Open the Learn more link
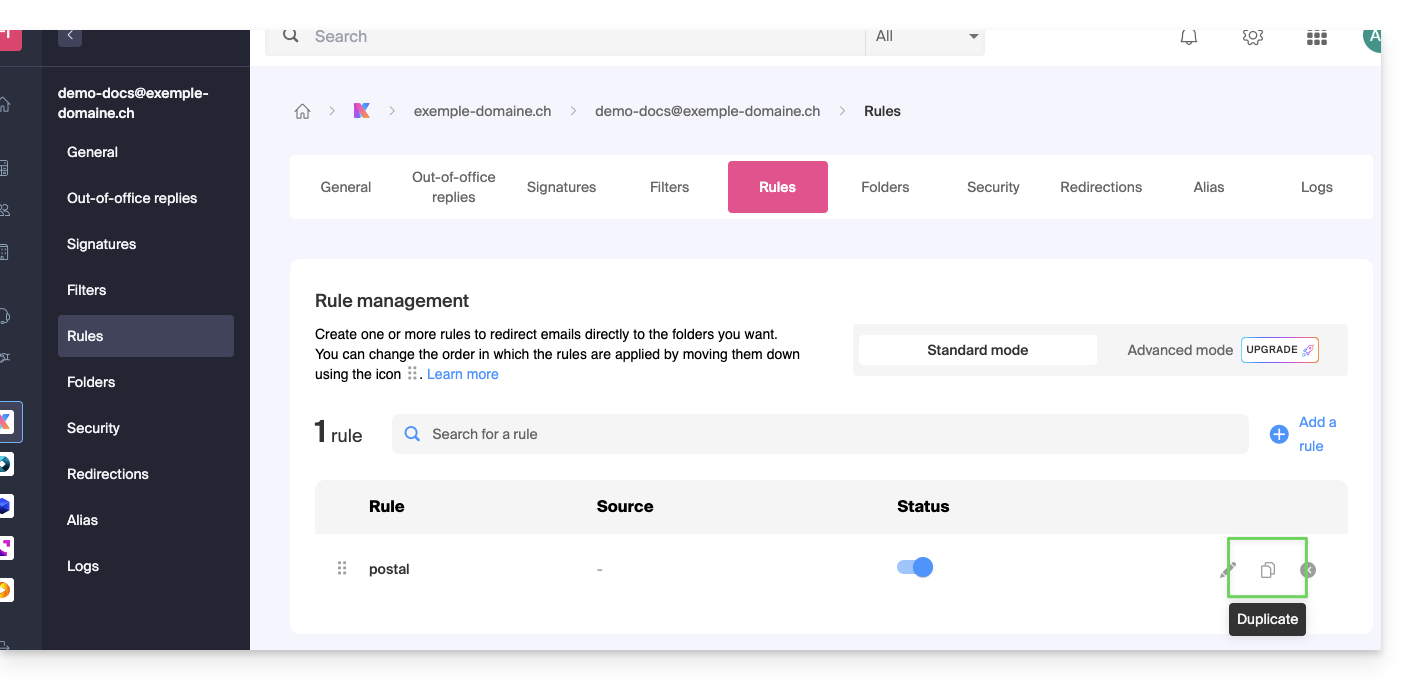Image resolution: width=1411 pixels, height=680 pixels. pos(462,374)
